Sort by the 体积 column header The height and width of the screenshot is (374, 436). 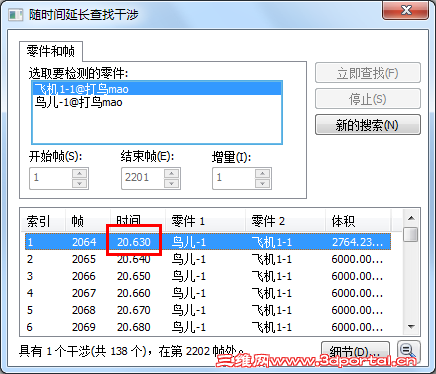click(358, 220)
